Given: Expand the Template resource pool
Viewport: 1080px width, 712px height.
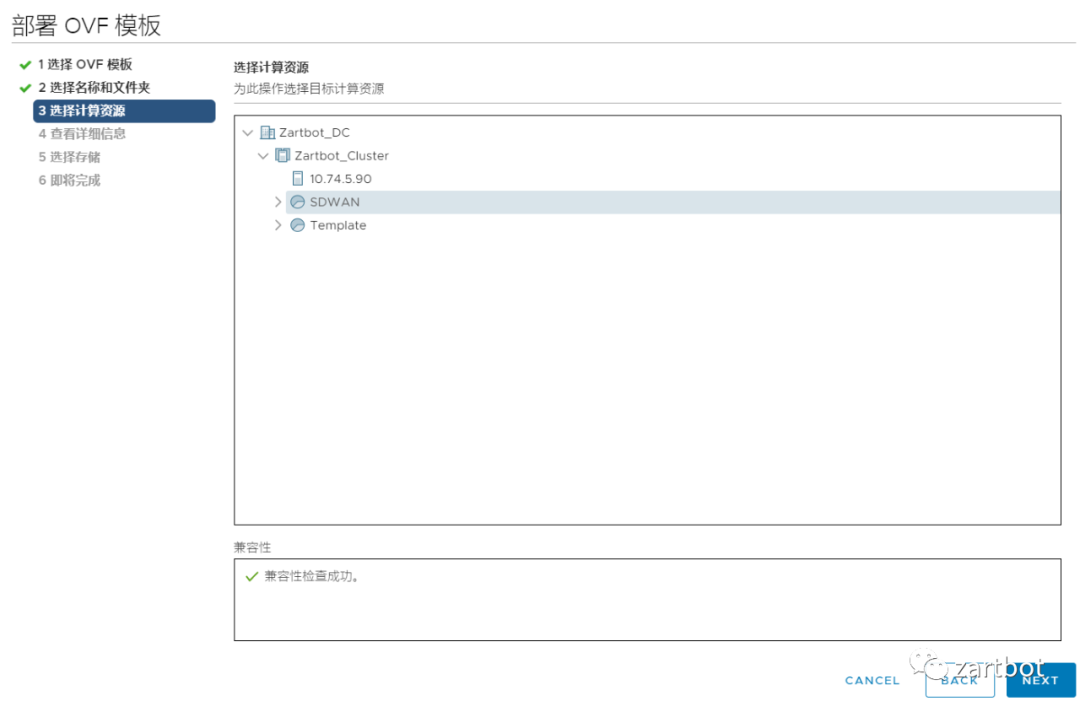Looking at the screenshot, I should pos(278,225).
